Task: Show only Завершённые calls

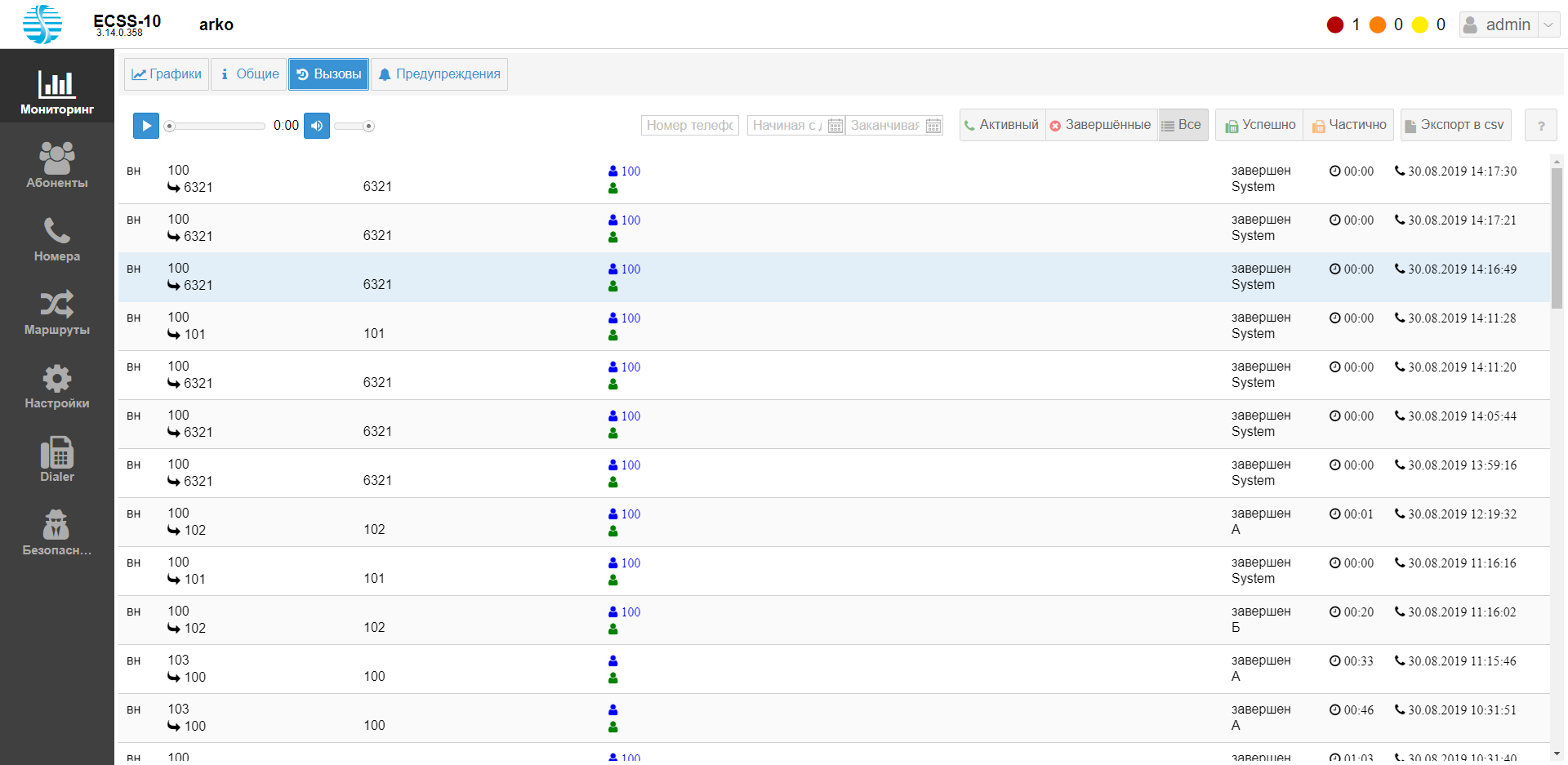Action: point(1101,125)
